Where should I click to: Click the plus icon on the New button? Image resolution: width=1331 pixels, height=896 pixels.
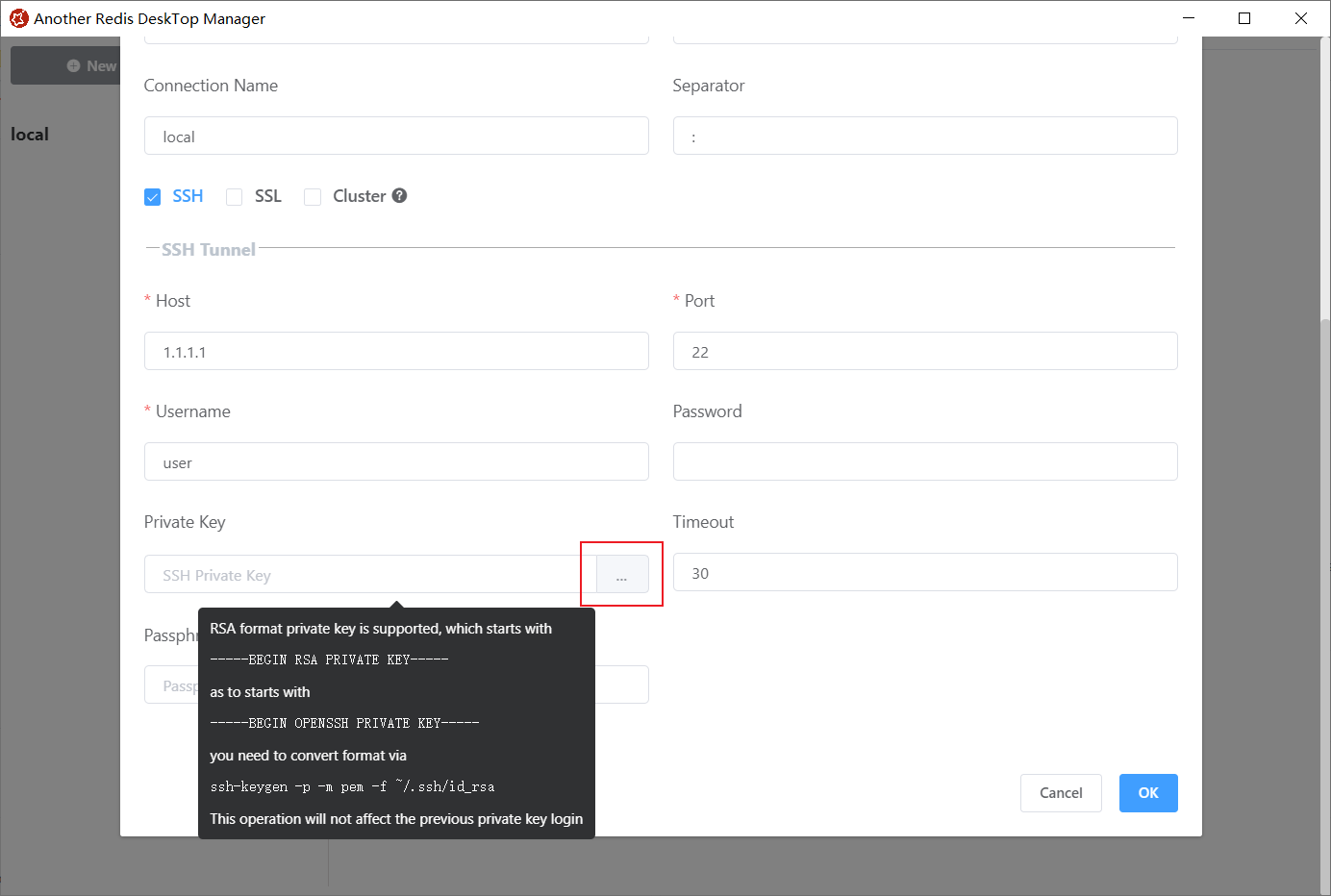pos(73,65)
